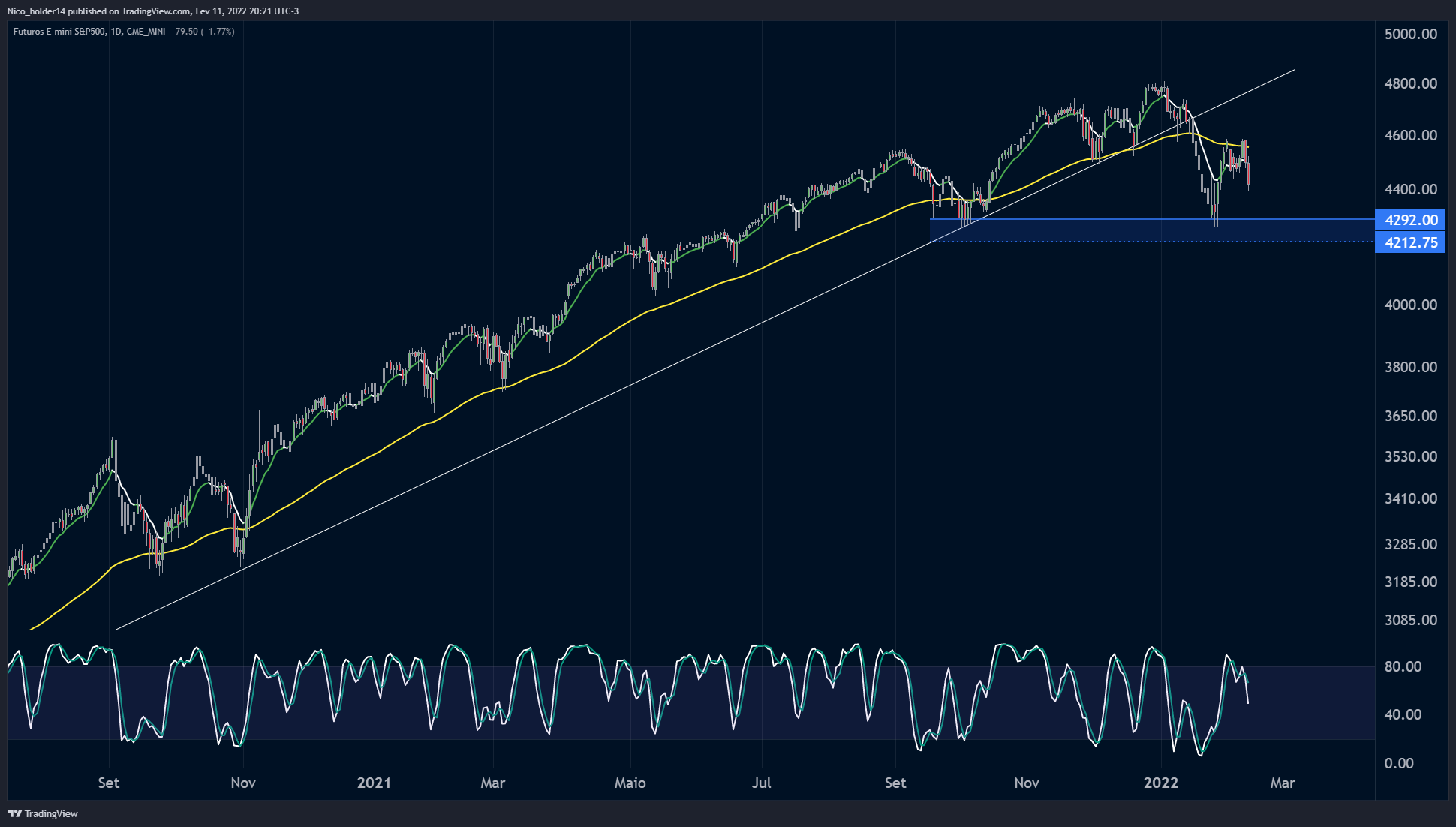Click the 80.00 oscillator level label
The width and height of the screenshot is (1456, 827).
(1403, 666)
